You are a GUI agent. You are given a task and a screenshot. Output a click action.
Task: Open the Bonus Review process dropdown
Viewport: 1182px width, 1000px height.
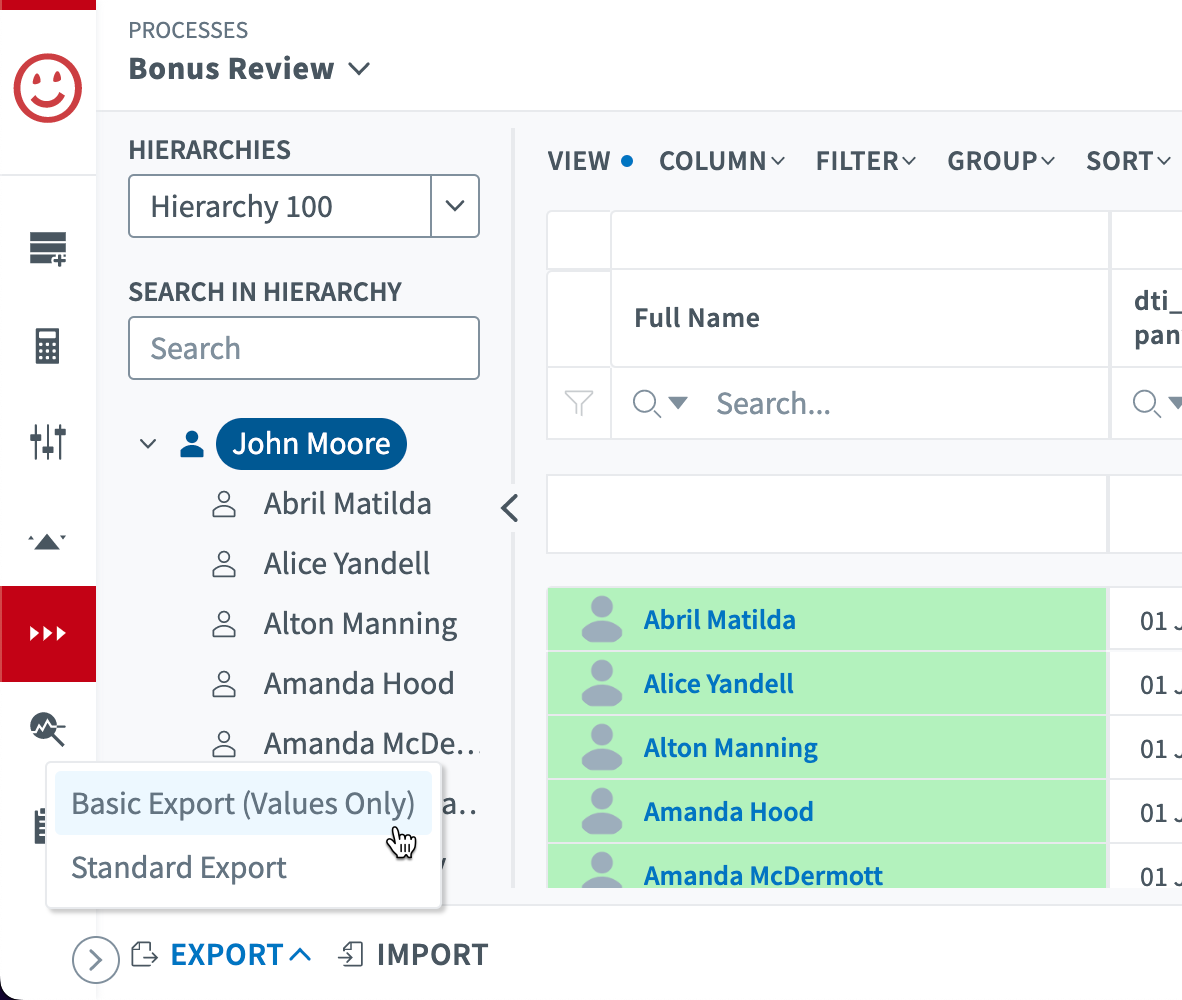359,69
